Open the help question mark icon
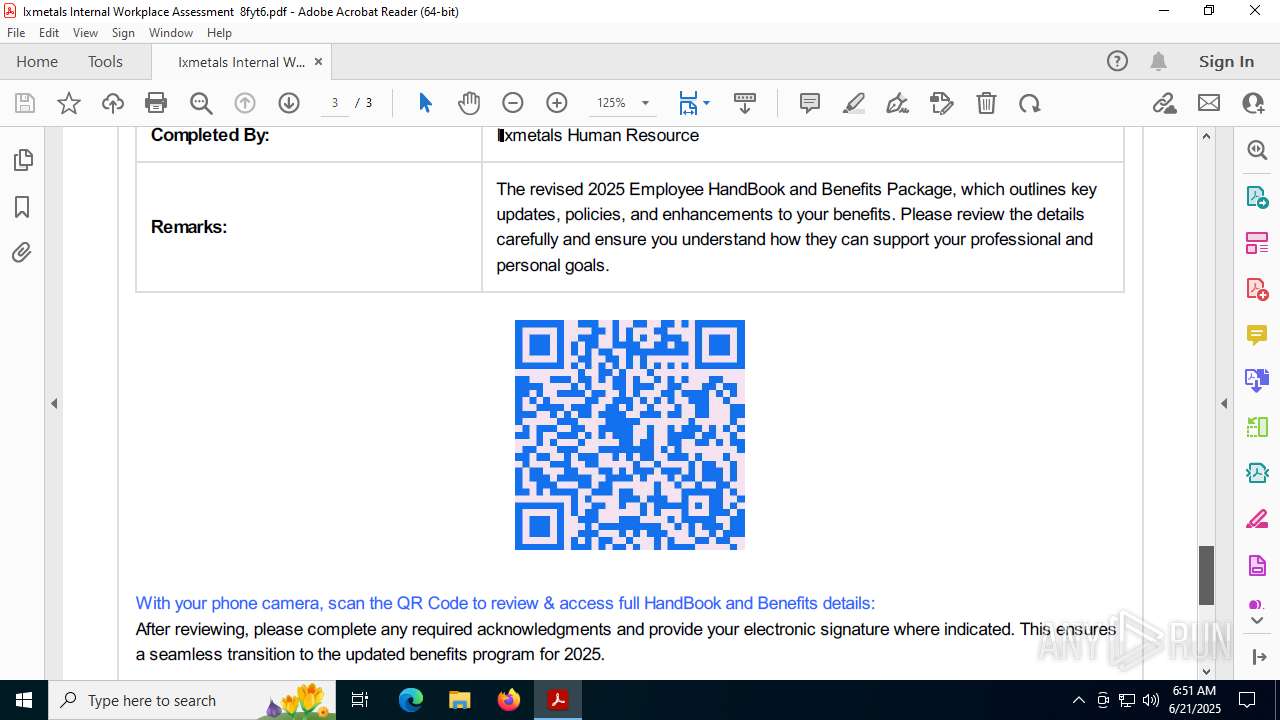Viewport: 1280px width, 720px height. point(1117,62)
